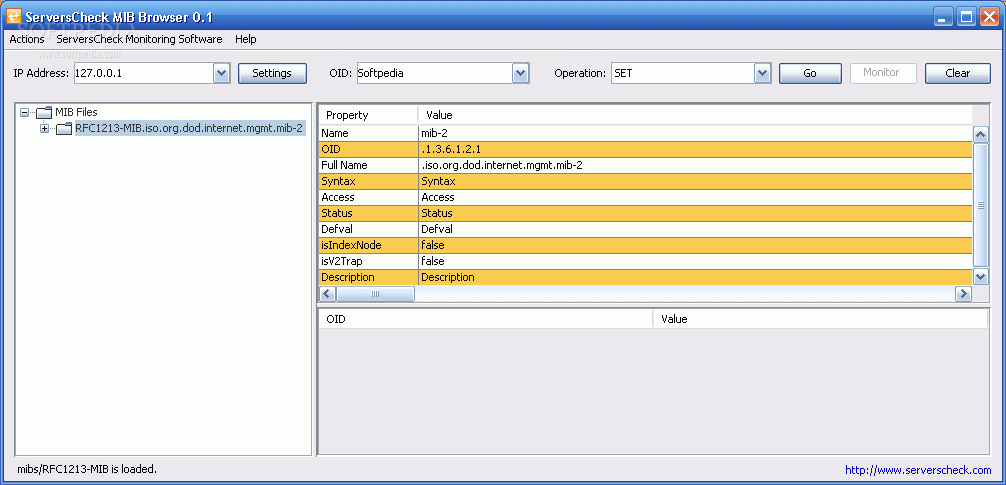Select the MIB Files root item
This screenshot has width=1006, height=485.
[x=76, y=112]
